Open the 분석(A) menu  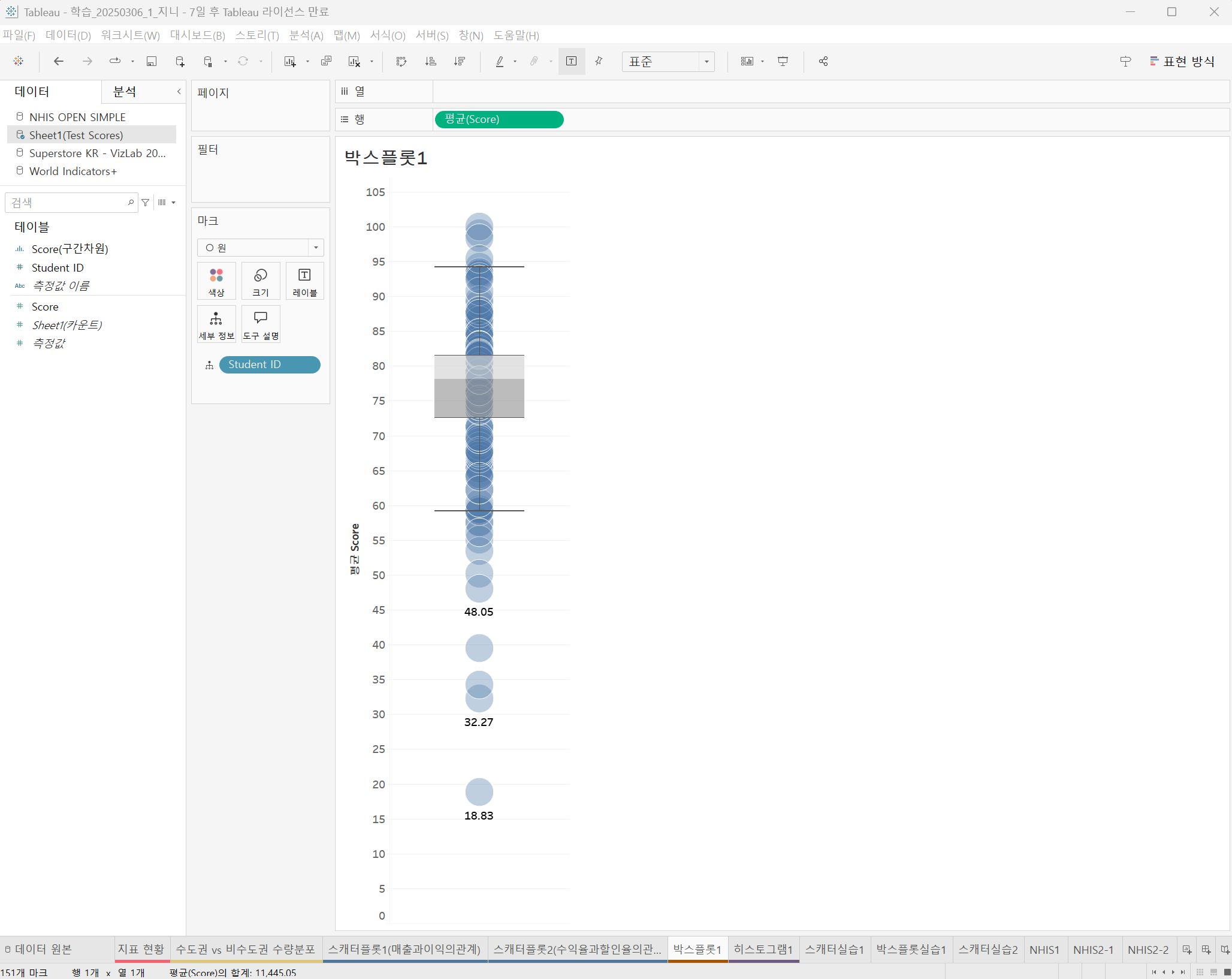coord(306,35)
